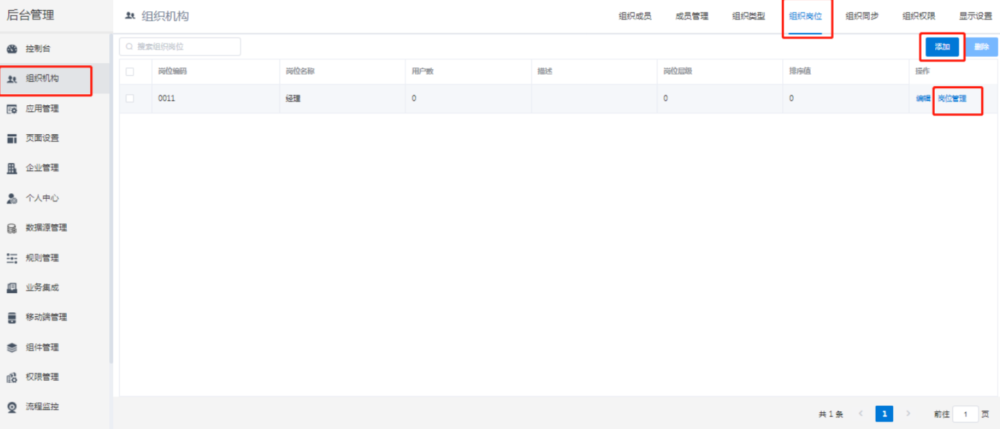Screen dimensions: 1000x429
Task: Click the blue 添加 button
Action: pyautogui.click(x=942, y=47)
